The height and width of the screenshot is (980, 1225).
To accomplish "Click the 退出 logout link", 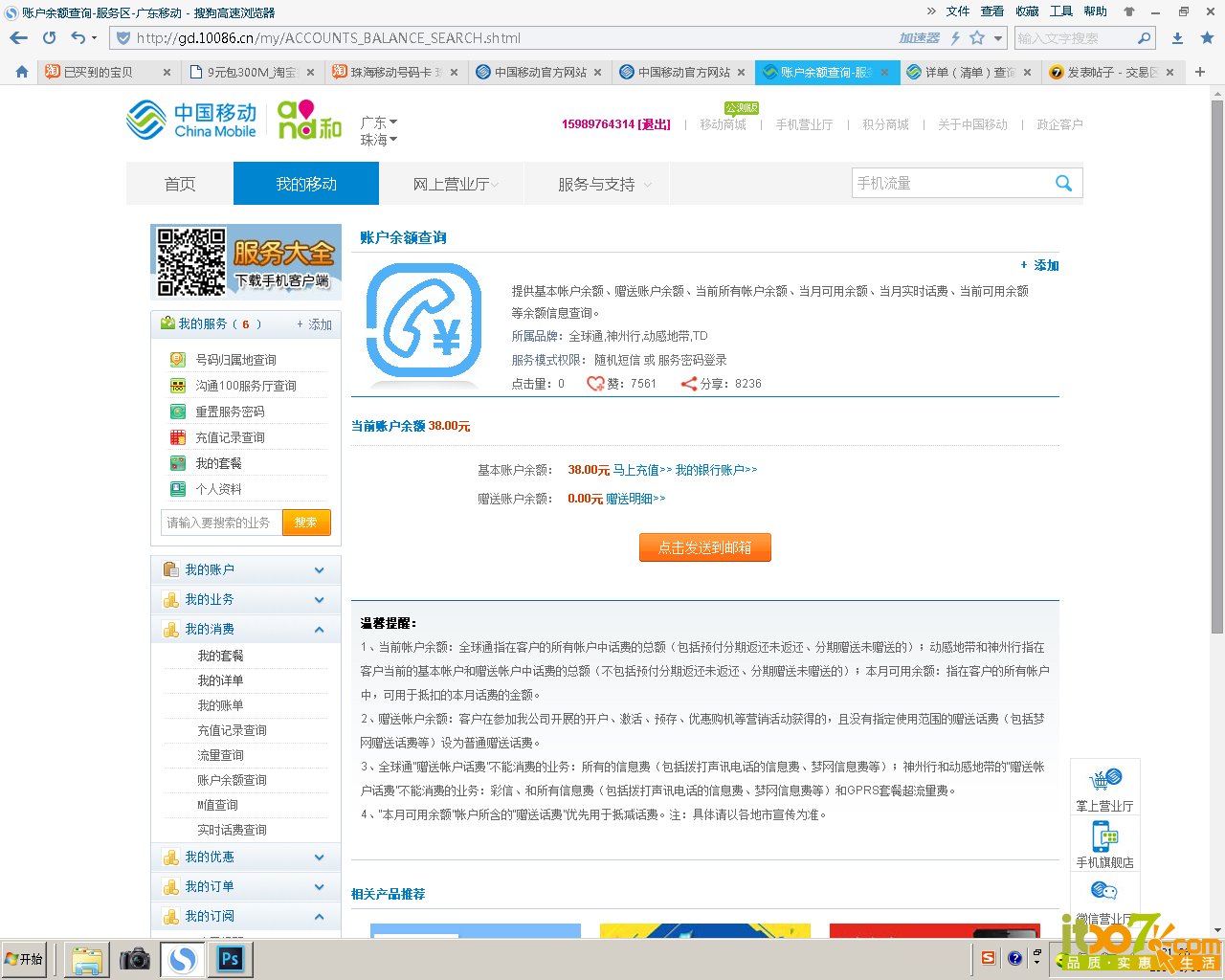I will click(656, 124).
